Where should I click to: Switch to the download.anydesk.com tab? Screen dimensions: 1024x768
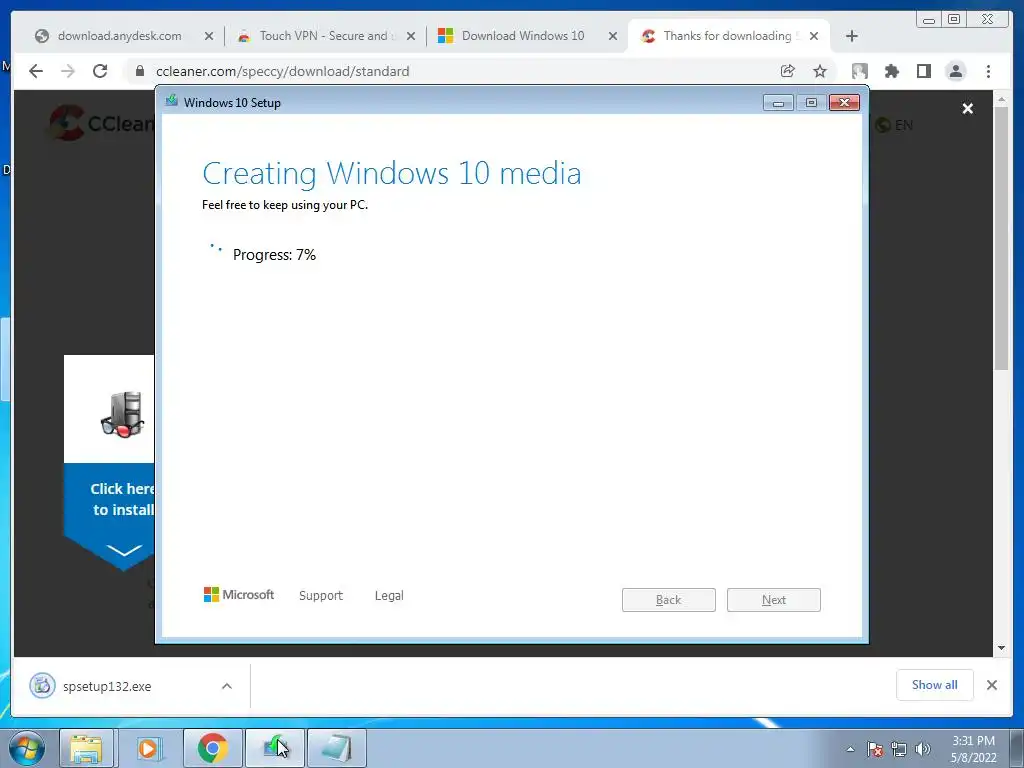[120, 36]
